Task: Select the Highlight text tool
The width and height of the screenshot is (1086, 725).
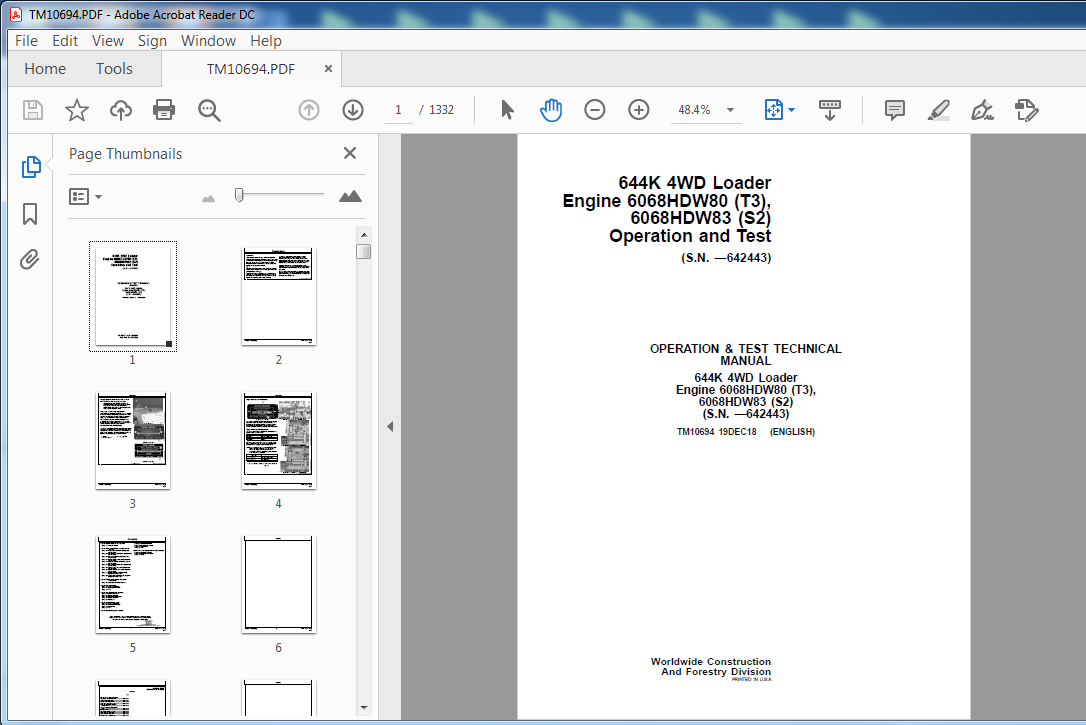Action: tap(938, 110)
